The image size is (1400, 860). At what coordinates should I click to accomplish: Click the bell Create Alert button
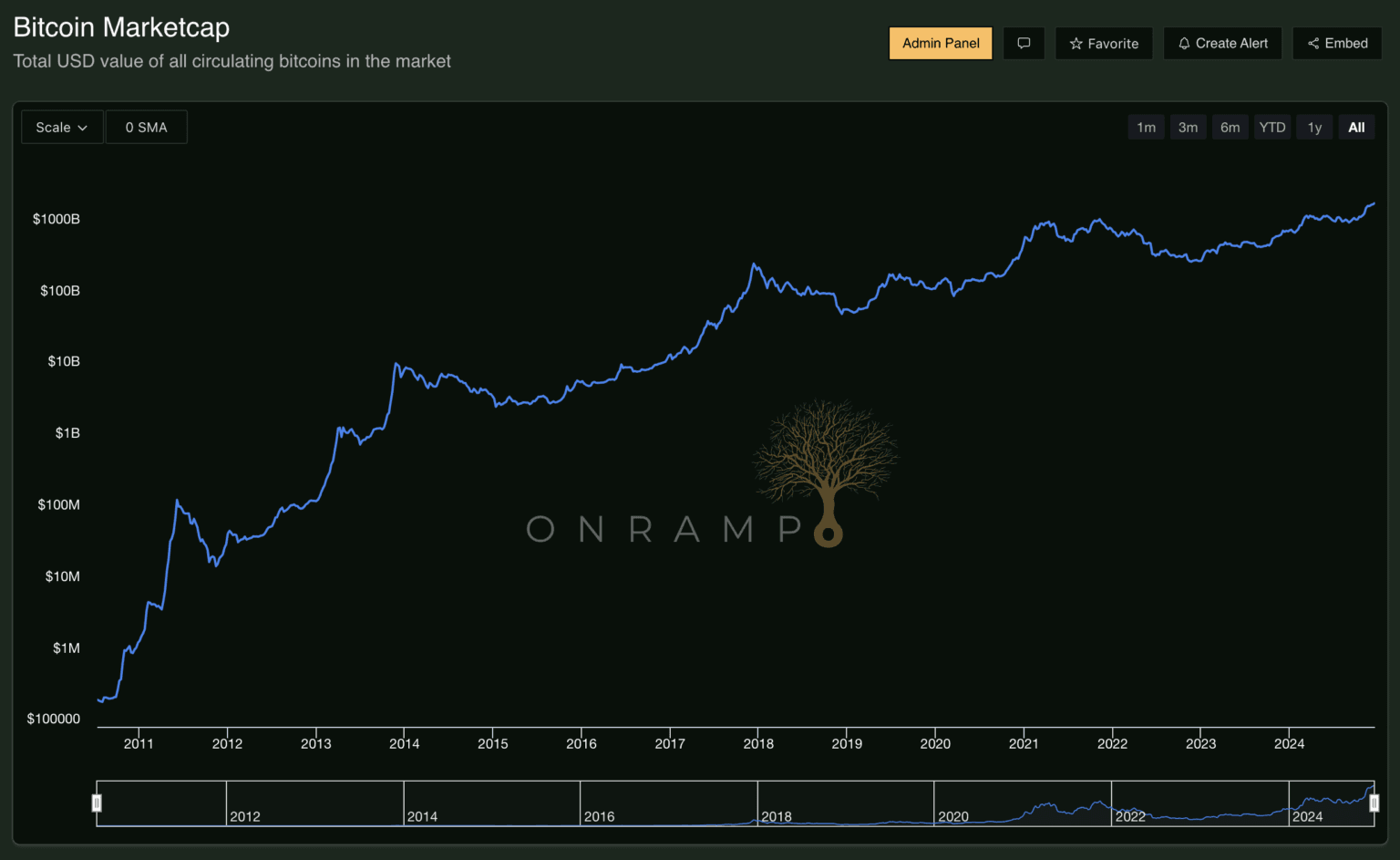[1222, 43]
